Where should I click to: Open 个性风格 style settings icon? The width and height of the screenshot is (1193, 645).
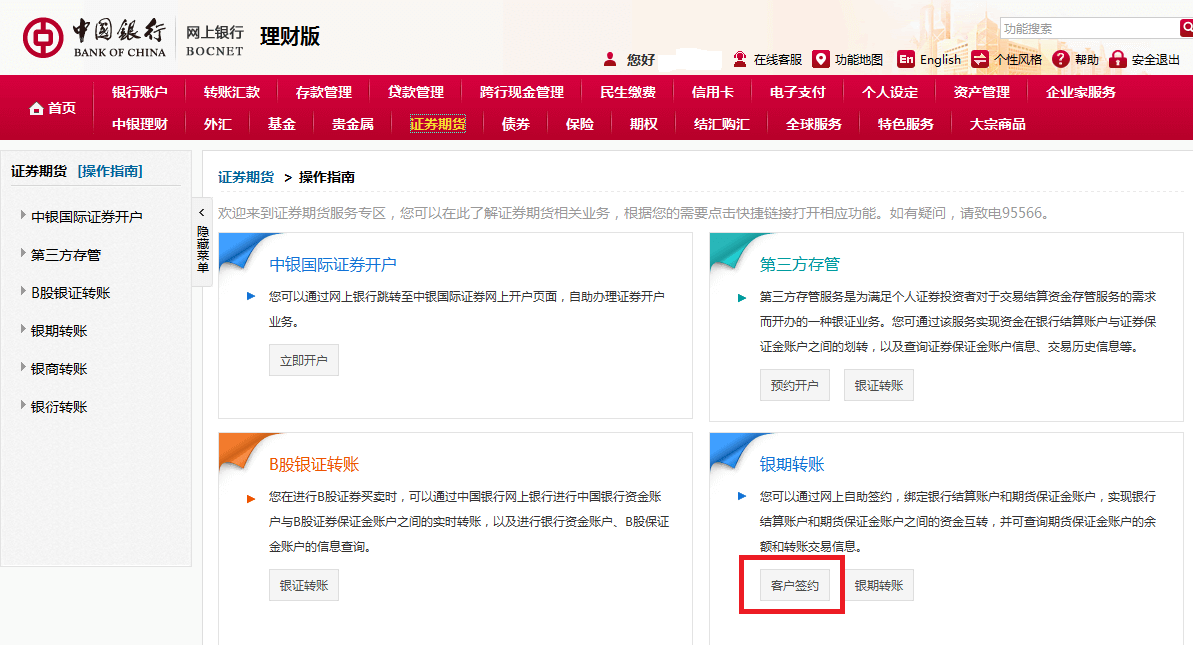click(980, 59)
